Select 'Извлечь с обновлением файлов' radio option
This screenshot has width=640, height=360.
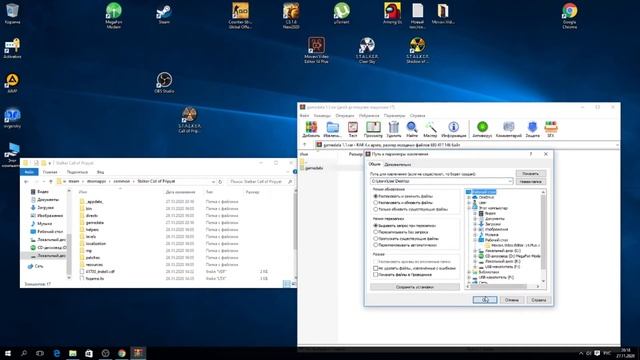tap(376, 202)
